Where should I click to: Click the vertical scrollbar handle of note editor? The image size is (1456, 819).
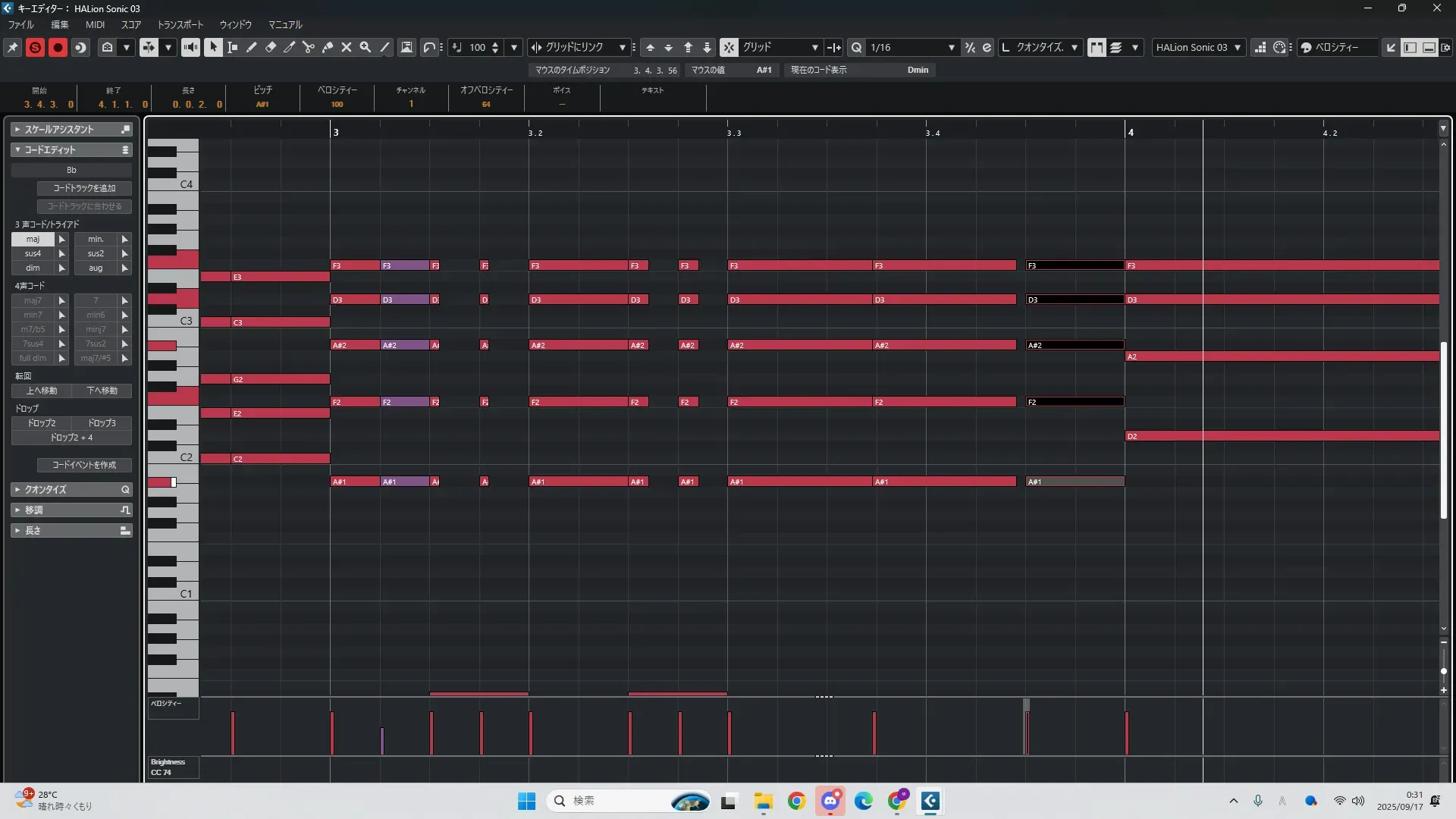[1444, 431]
